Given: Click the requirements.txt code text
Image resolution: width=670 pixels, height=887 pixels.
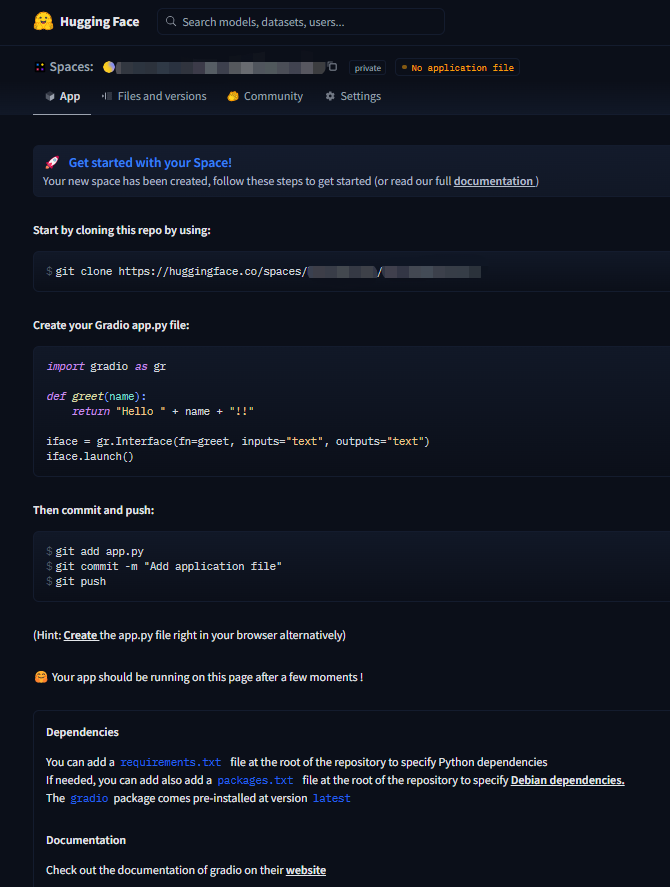Looking at the screenshot, I should coord(171,763).
